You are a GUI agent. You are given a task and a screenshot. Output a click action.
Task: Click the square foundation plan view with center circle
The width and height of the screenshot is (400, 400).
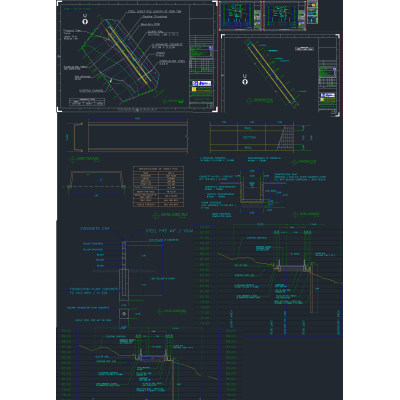click(x=124, y=314)
